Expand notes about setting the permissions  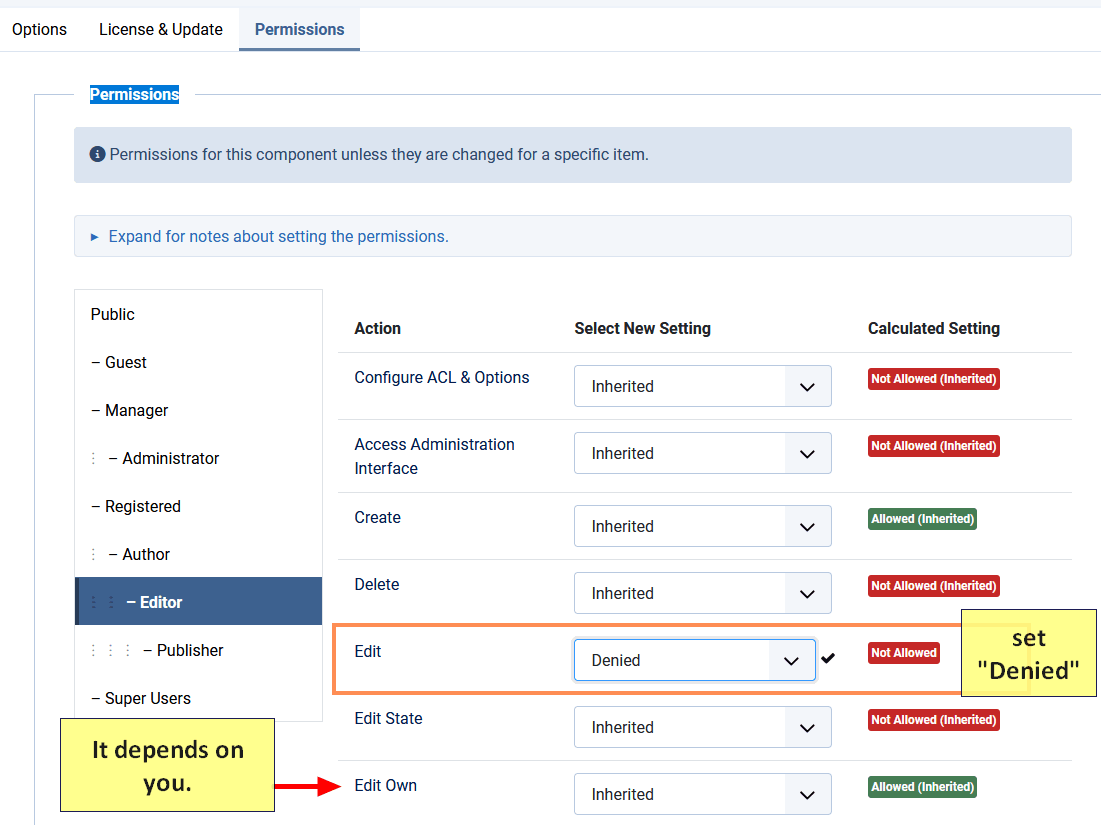tap(278, 237)
